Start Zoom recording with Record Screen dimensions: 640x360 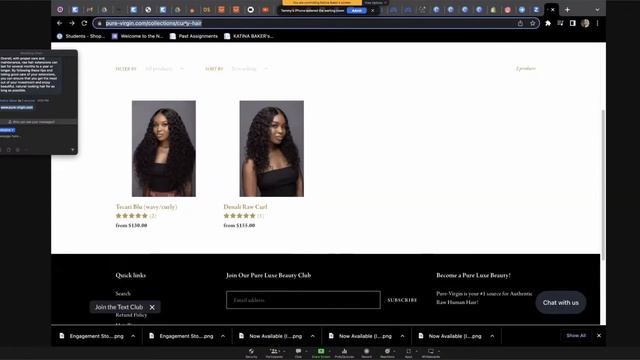pos(367,353)
